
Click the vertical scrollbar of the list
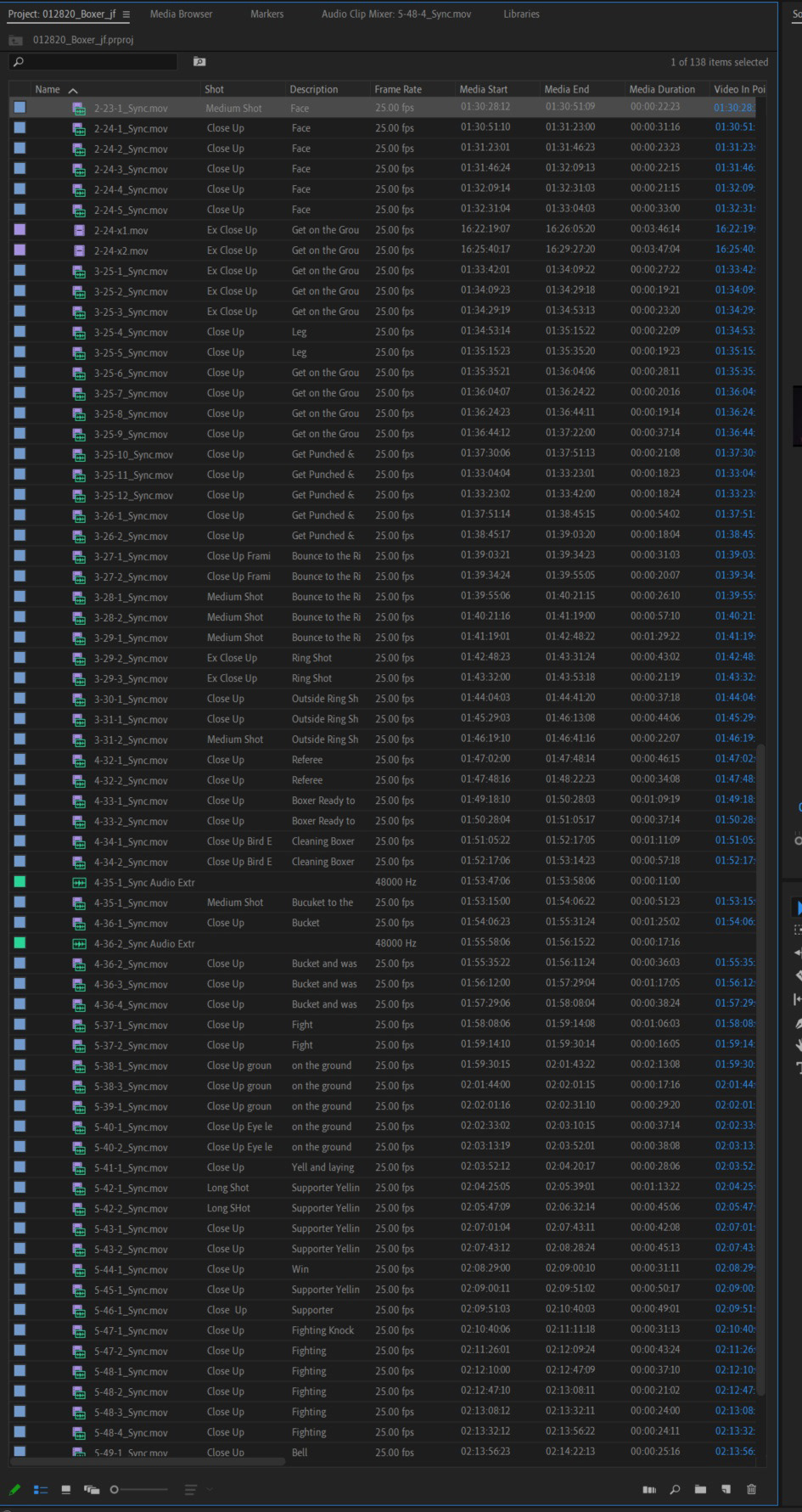[760, 1070]
